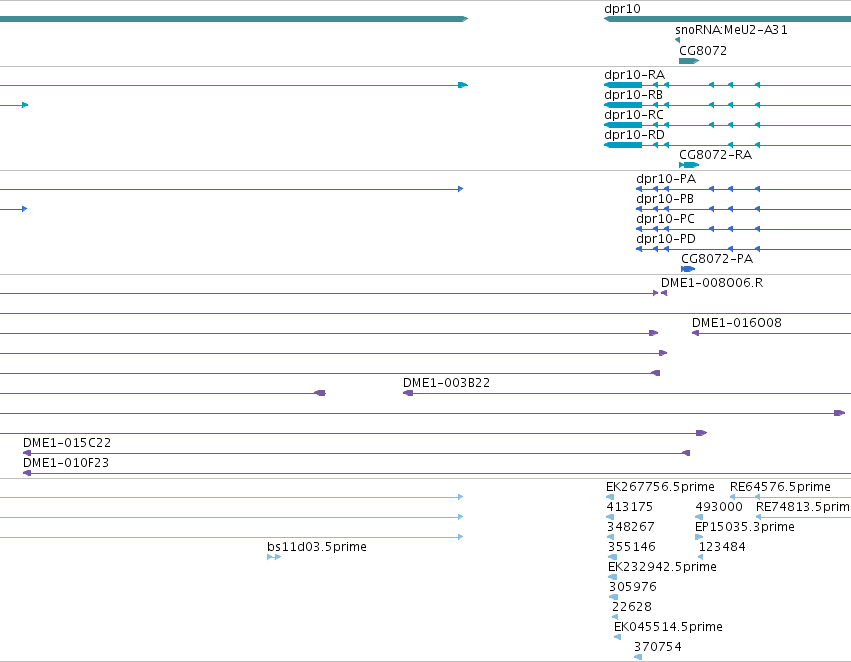
Task: Select transcript dpr10-RD
Action: click(x=727, y=145)
